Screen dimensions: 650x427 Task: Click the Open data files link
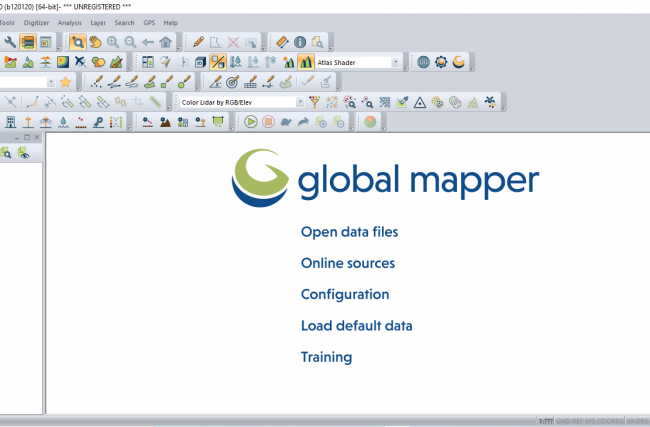point(349,232)
